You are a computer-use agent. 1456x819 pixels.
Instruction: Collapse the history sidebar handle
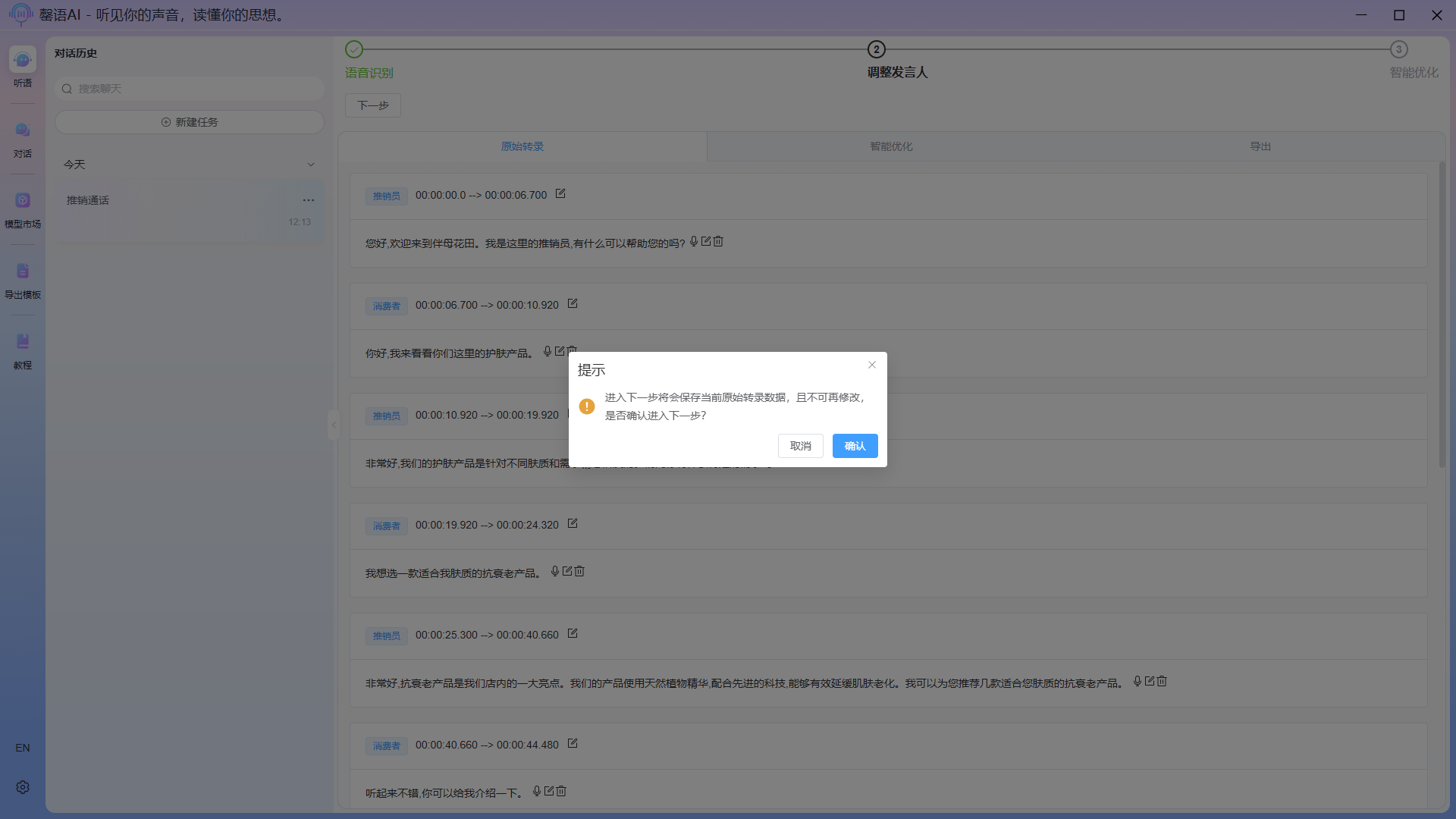pyautogui.click(x=334, y=425)
